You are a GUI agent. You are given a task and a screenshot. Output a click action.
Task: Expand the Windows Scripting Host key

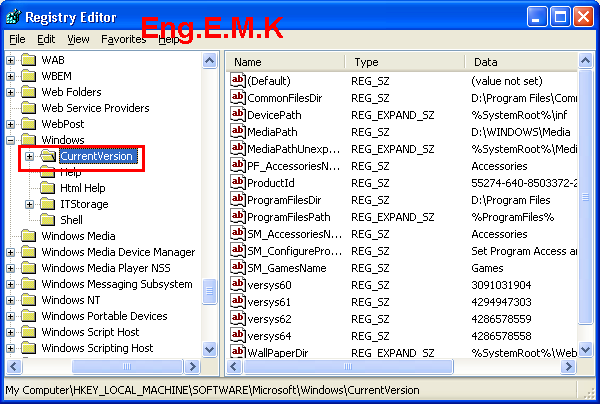click(x=11, y=348)
